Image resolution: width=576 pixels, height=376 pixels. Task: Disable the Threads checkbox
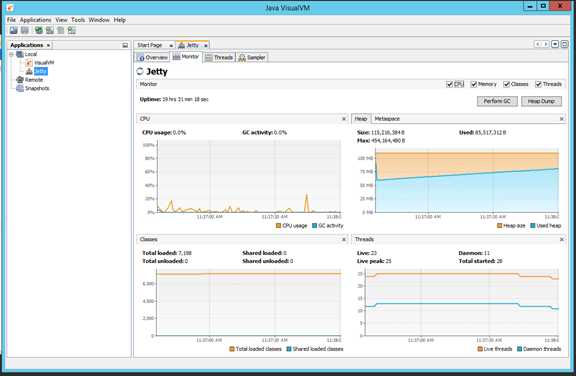[x=539, y=84]
